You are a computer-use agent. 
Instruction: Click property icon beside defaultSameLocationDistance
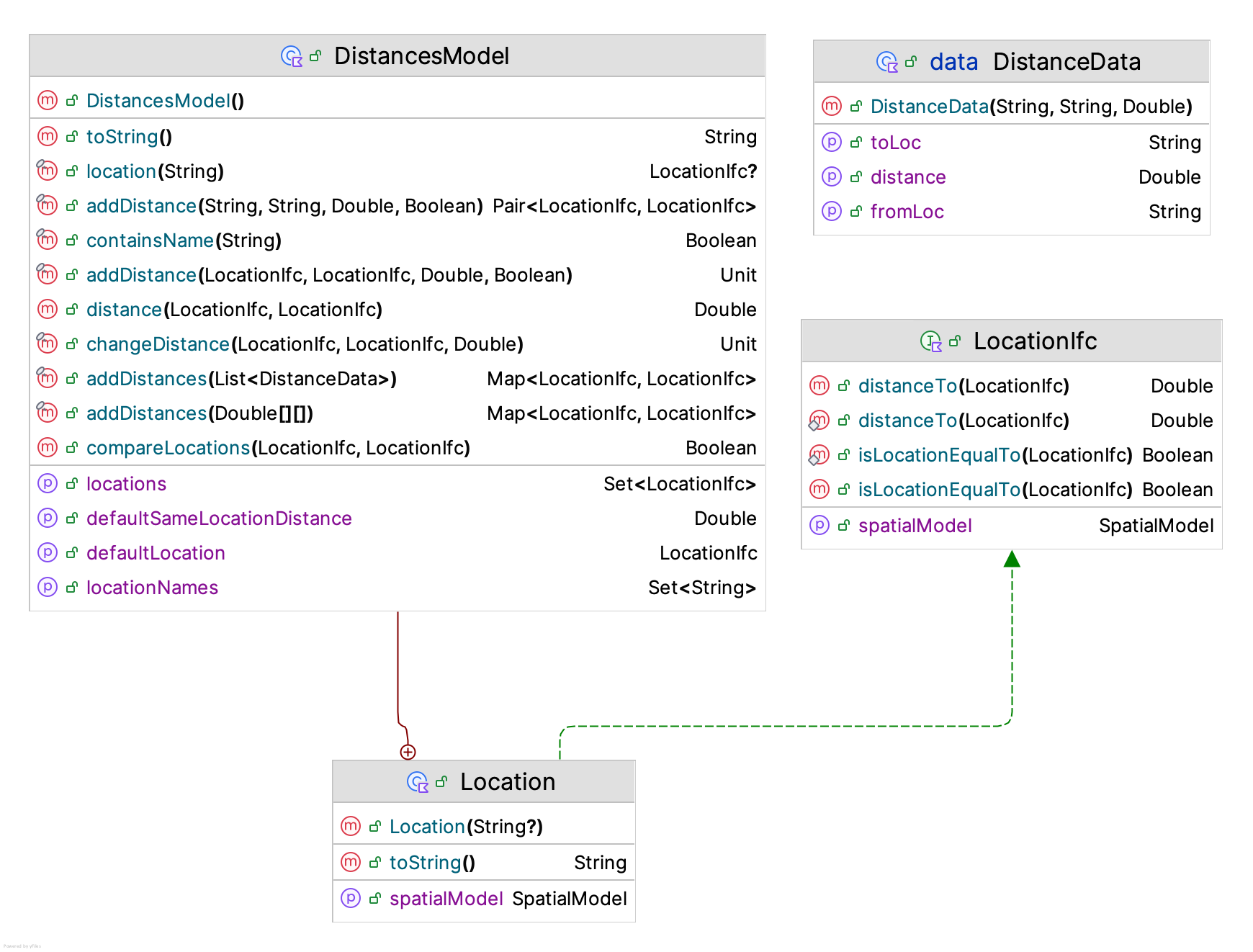tap(48, 518)
